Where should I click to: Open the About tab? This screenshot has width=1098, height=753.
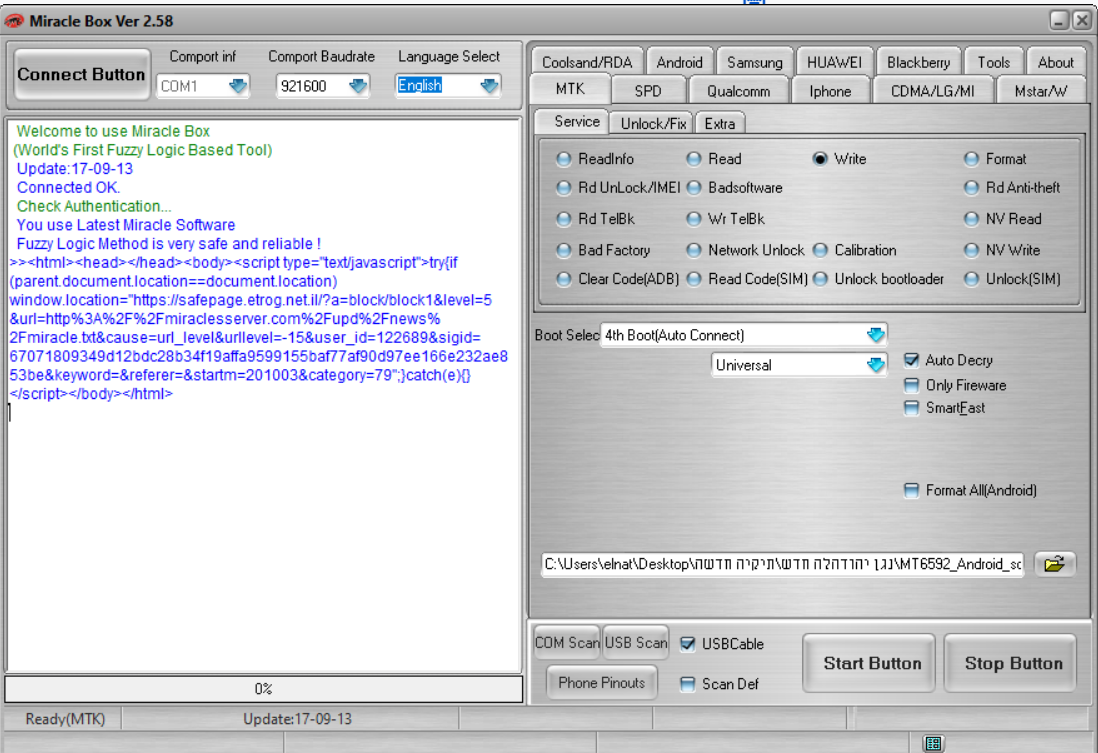pos(1055,62)
